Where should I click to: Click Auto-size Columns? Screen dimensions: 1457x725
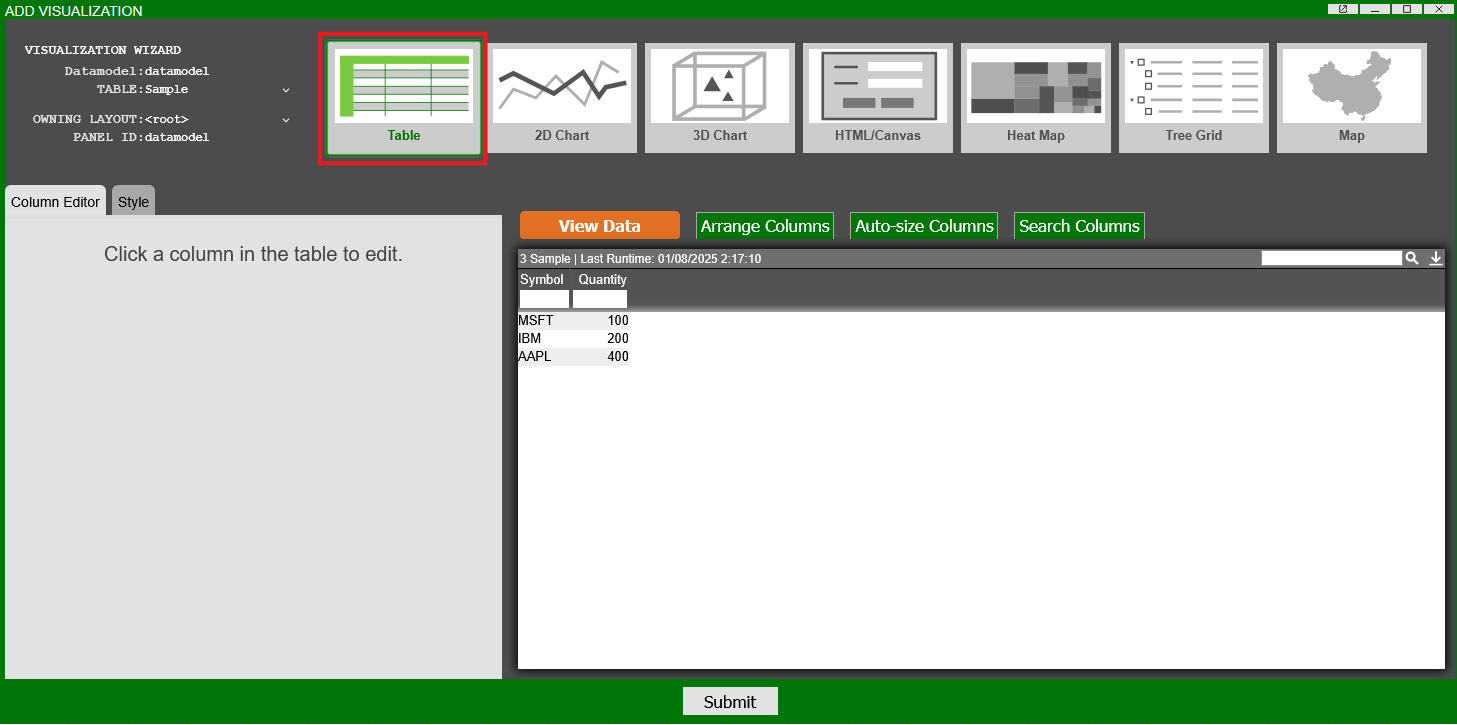pos(923,225)
